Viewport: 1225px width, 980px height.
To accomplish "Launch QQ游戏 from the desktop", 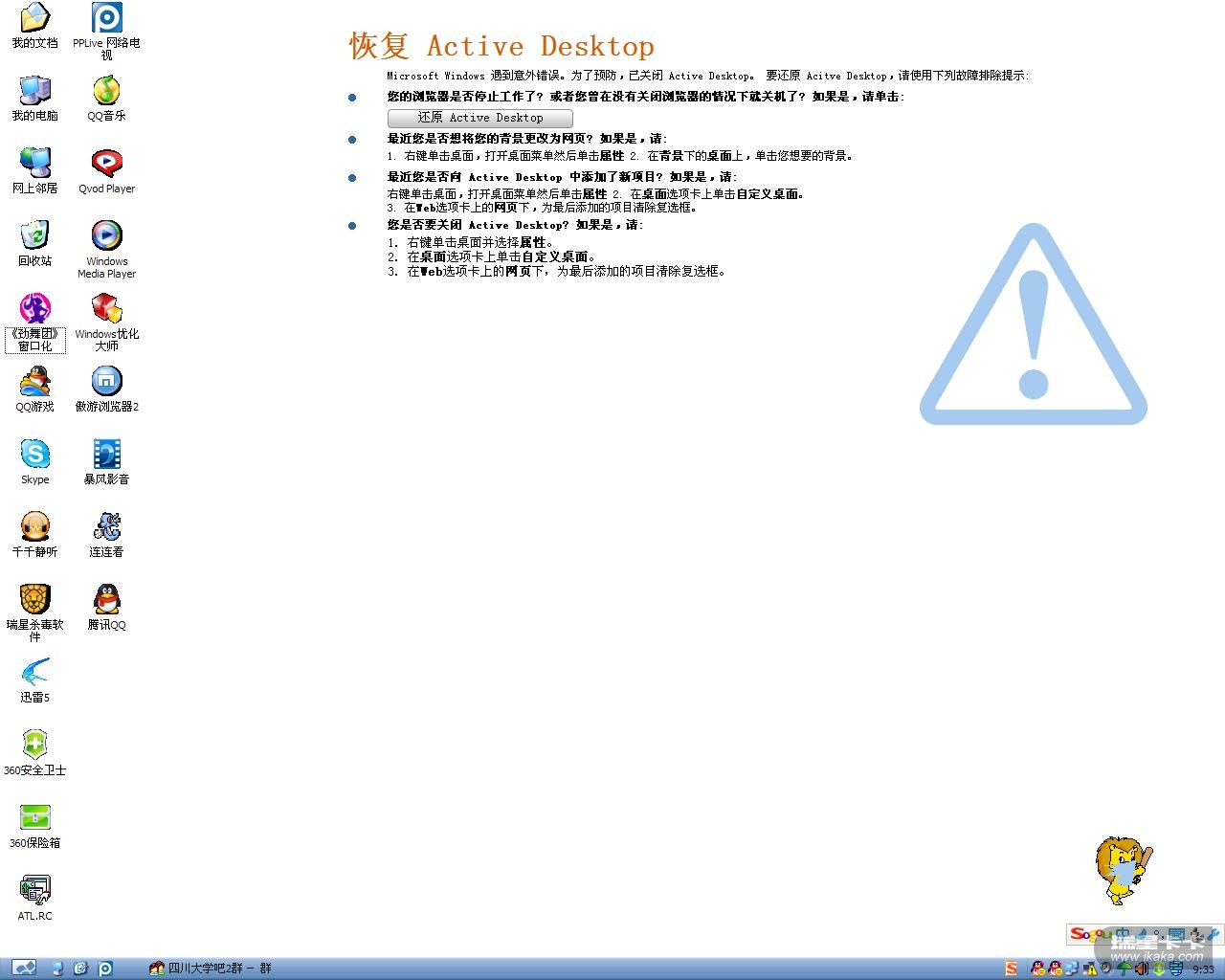I will pos(34,390).
